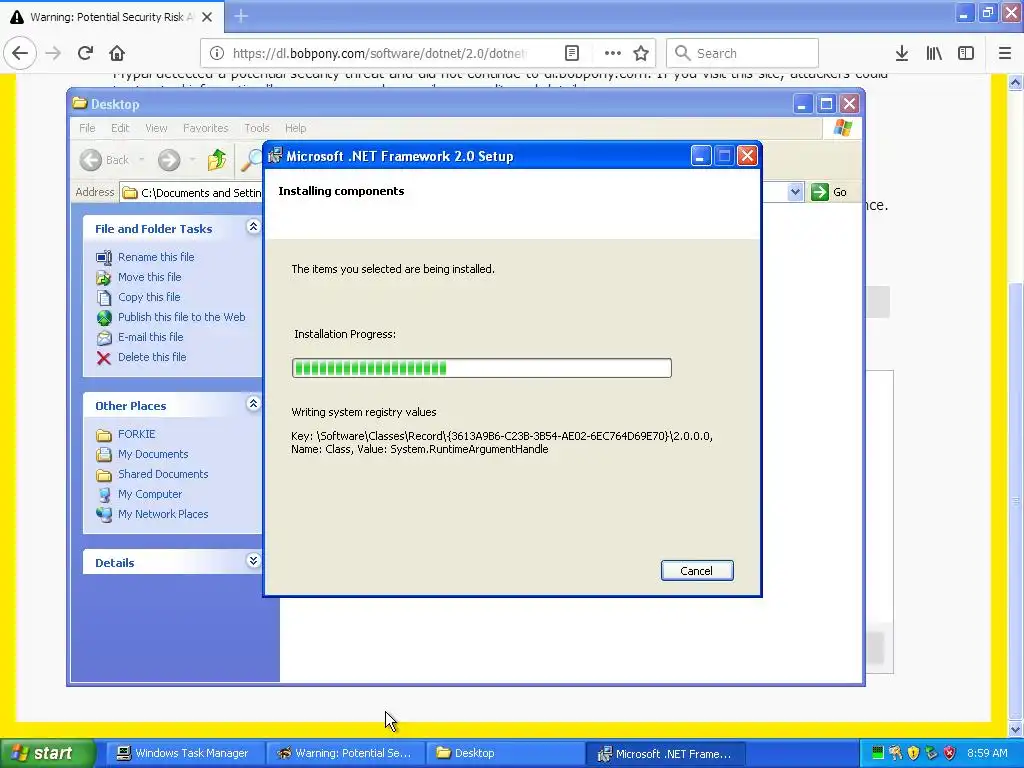Click the Firefox search field
Viewport: 1024px width, 768px height.
click(743, 54)
